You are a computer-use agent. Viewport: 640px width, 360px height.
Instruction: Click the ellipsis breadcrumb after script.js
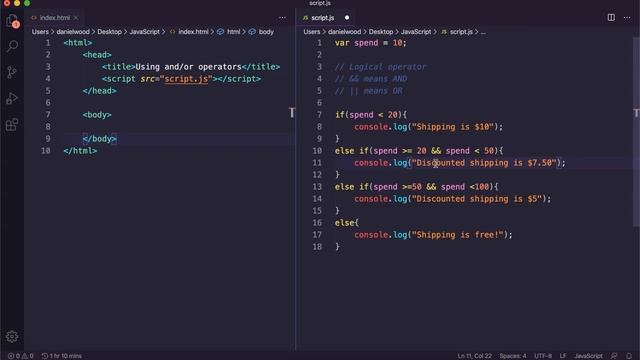pyautogui.click(x=483, y=32)
